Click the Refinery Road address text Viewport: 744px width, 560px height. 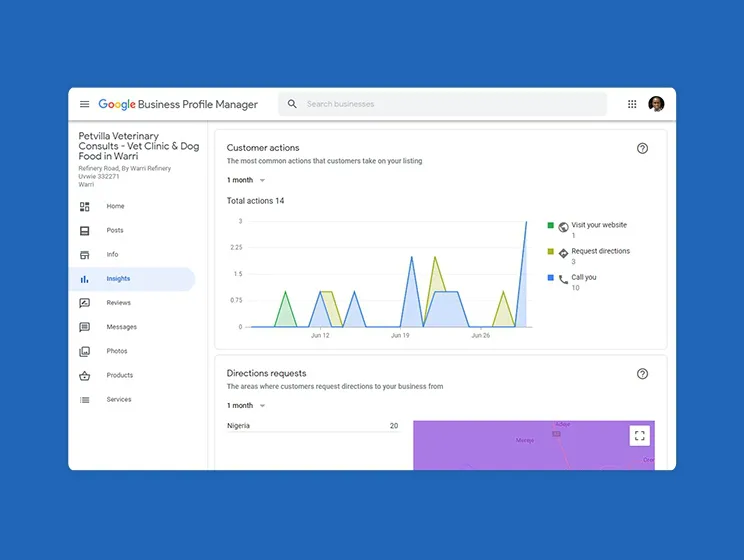tap(124, 176)
